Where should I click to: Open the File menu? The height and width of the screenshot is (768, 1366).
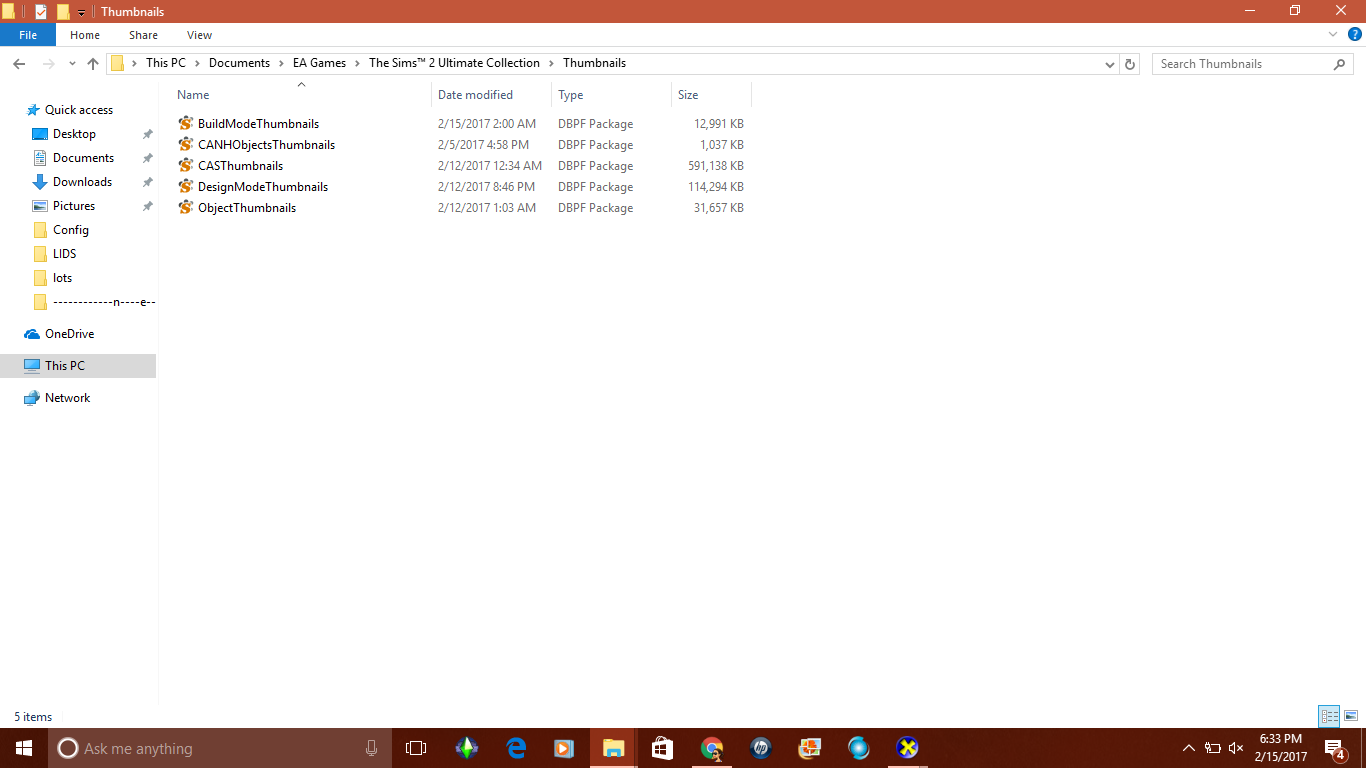pos(28,35)
